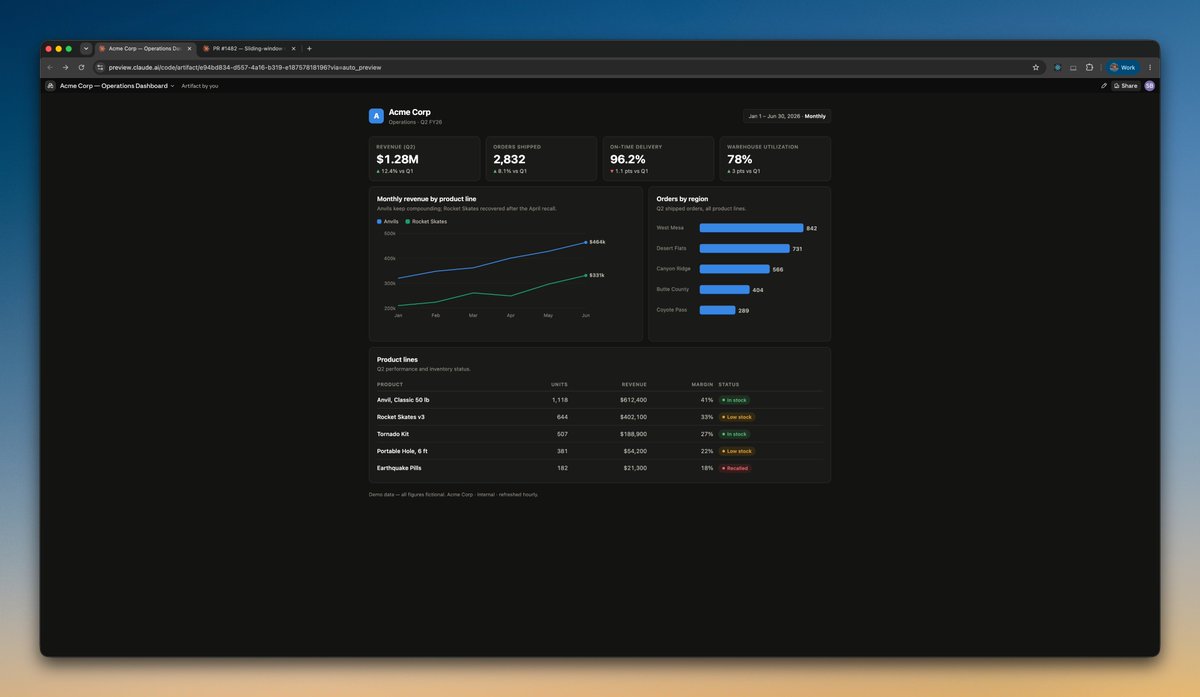Click the blue Acme Corp 'A' logo
1200x697 pixels.
(376, 116)
